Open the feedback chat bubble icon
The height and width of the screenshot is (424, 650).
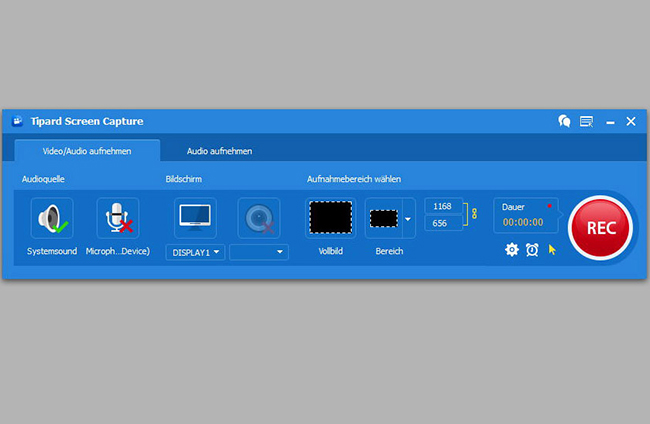tap(564, 121)
